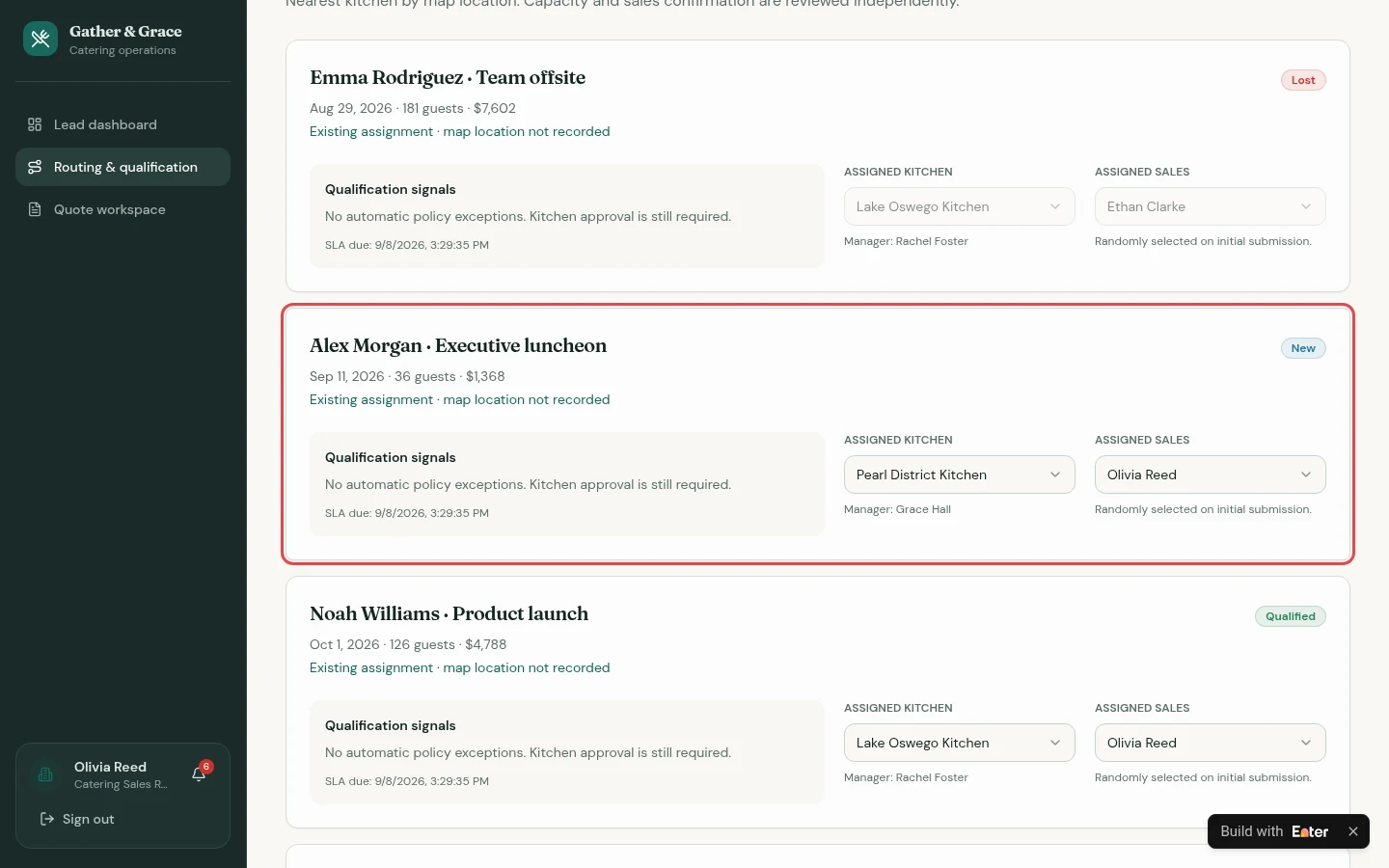Click Alex Morgan's 'Randomly selected on initial submission' note
1389x868 pixels.
coord(1203,509)
